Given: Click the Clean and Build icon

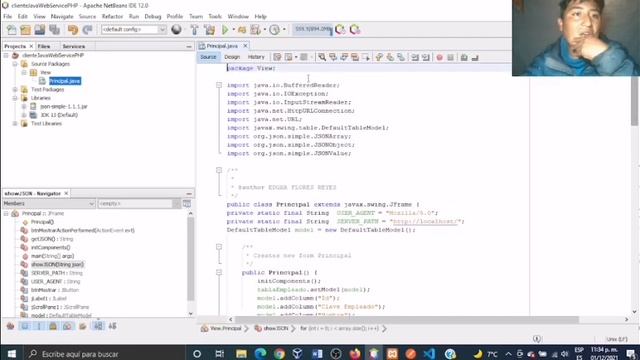Looking at the screenshot, I should coord(209,29).
